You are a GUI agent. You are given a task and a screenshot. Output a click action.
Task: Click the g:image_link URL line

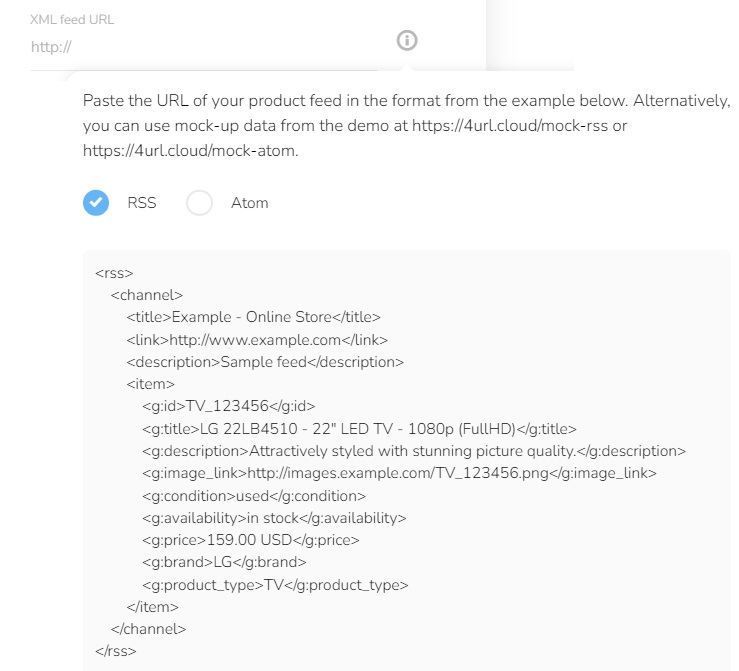(x=399, y=473)
